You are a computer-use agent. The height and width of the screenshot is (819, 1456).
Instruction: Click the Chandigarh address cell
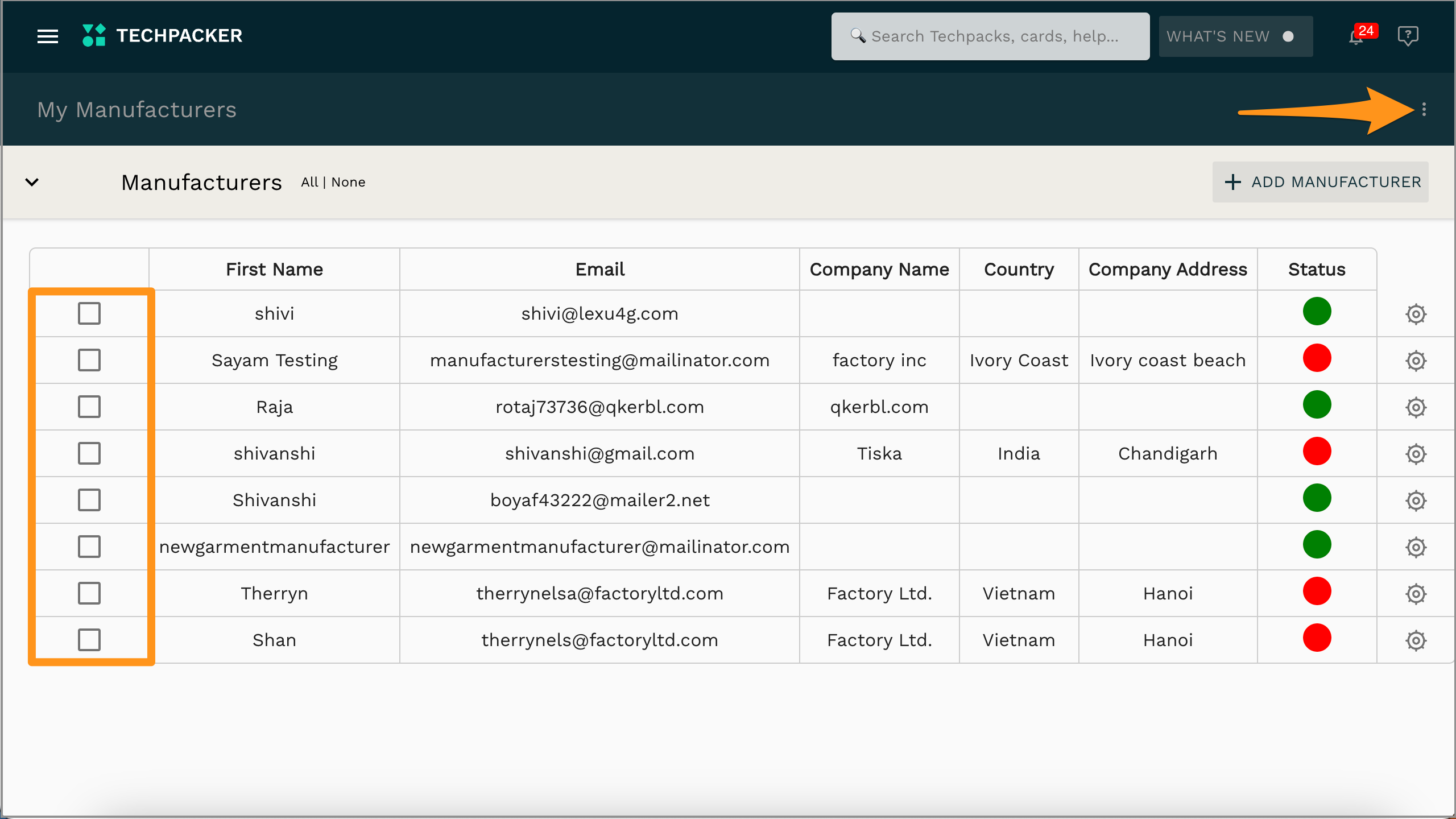[1168, 454]
